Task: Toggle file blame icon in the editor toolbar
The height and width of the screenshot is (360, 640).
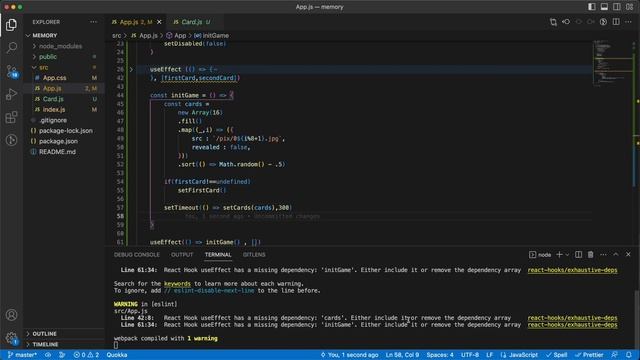Action: pyautogui.click(x=603, y=22)
